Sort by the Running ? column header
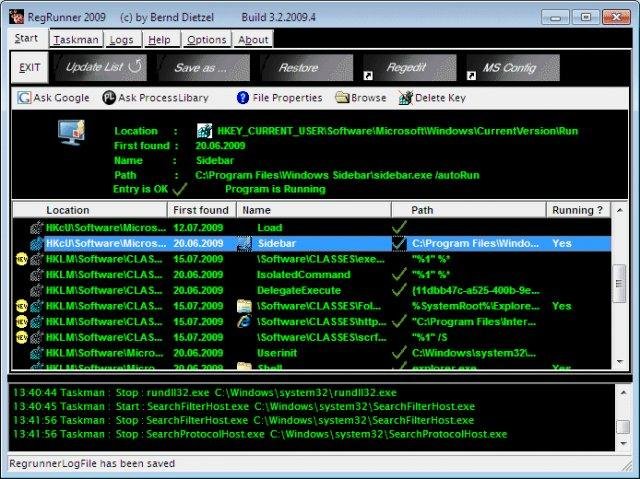The width and height of the screenshot is (640, 479). coord(578,210)
